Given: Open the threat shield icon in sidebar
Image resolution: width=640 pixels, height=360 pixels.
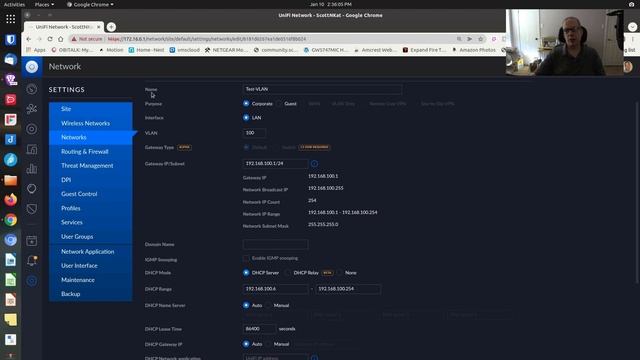Looking at the screenshot, I should click(x=32, y=209).
